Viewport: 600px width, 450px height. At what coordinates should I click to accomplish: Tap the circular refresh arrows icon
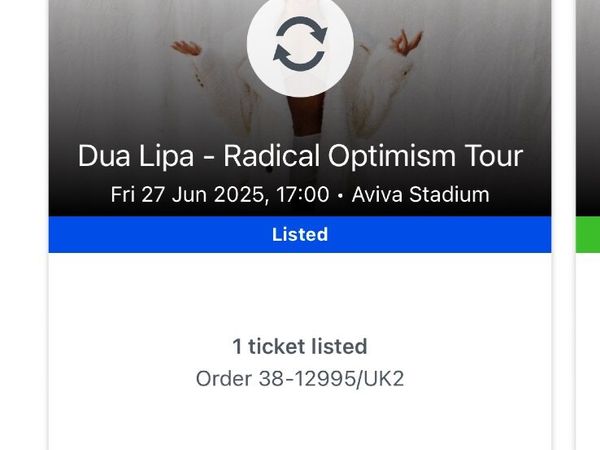tap(300, 44)
